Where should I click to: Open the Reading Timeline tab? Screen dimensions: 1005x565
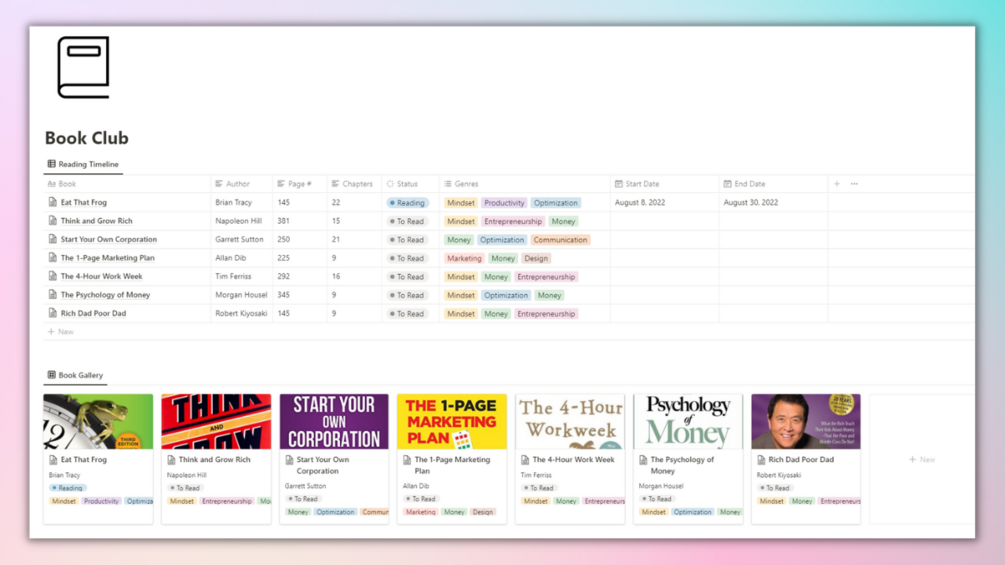(83, 164)
